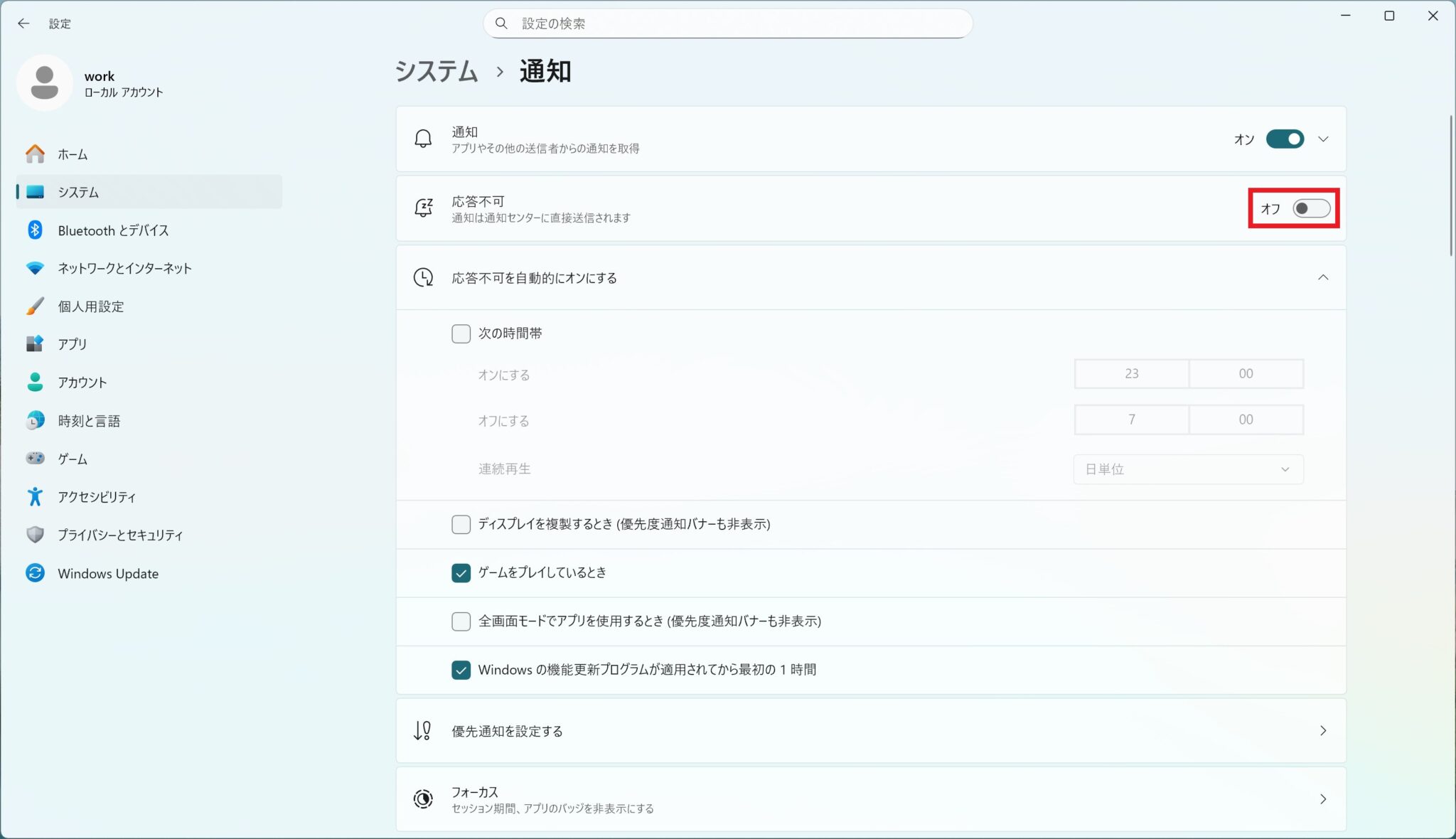This screenshot has width=1456, height=839.
Task: Click the ゲーム controller icon
Action: [35, 459]
